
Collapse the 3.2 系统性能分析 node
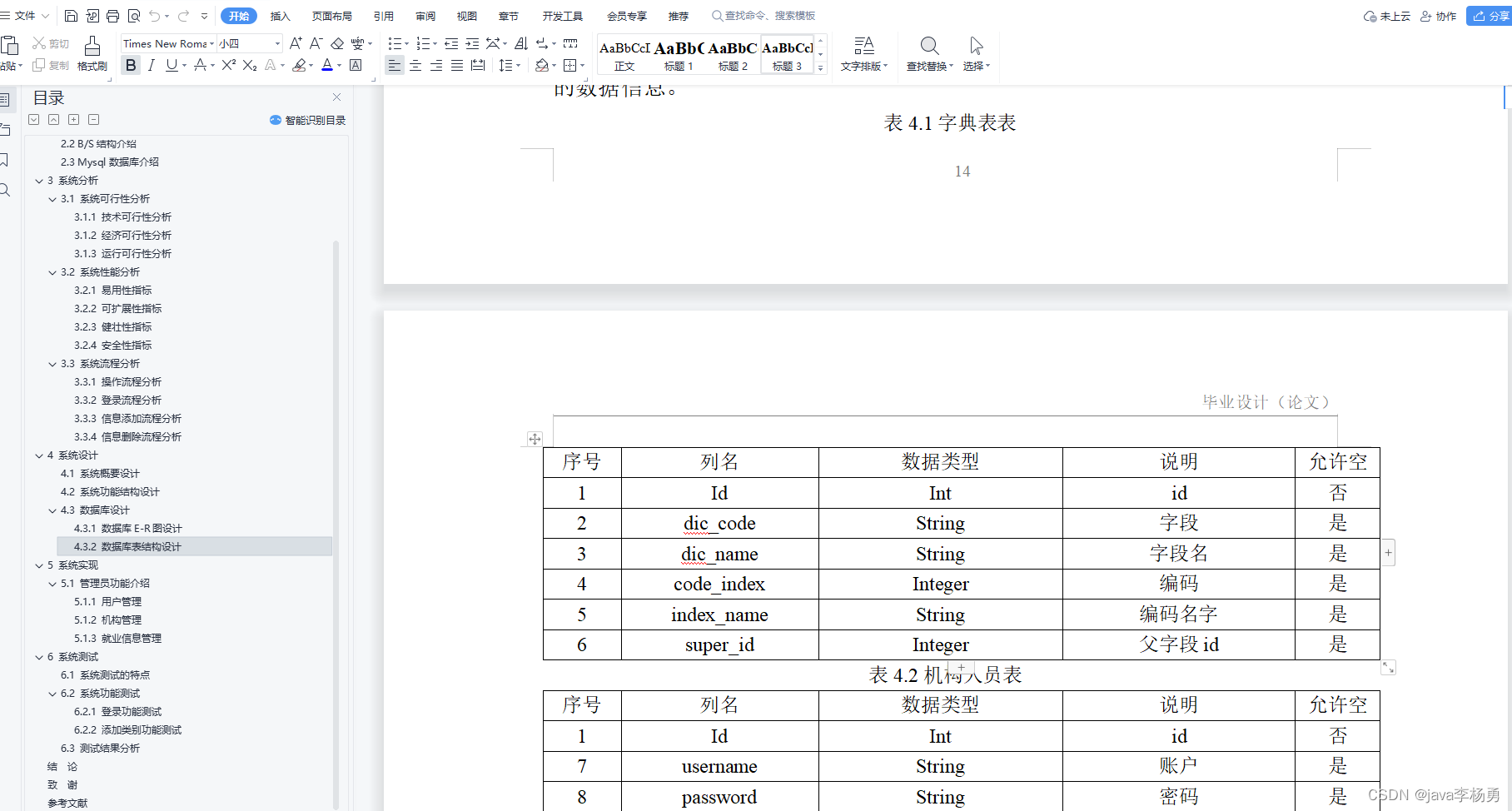pyautogui.click(x=52, y=272)
